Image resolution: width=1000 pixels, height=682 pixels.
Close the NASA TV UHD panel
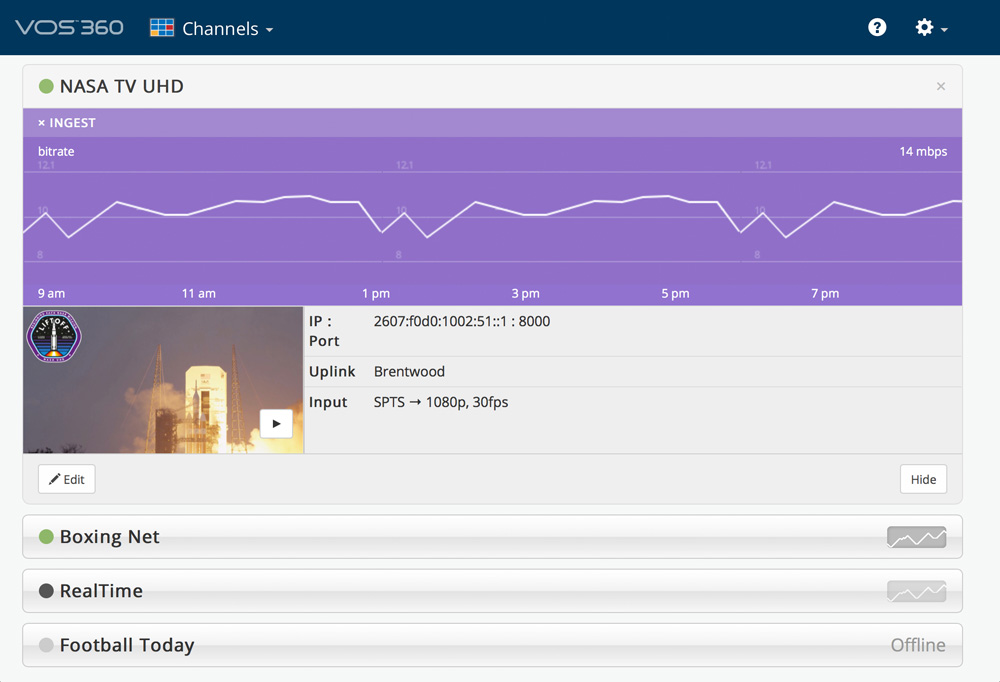tap(941, 86)
